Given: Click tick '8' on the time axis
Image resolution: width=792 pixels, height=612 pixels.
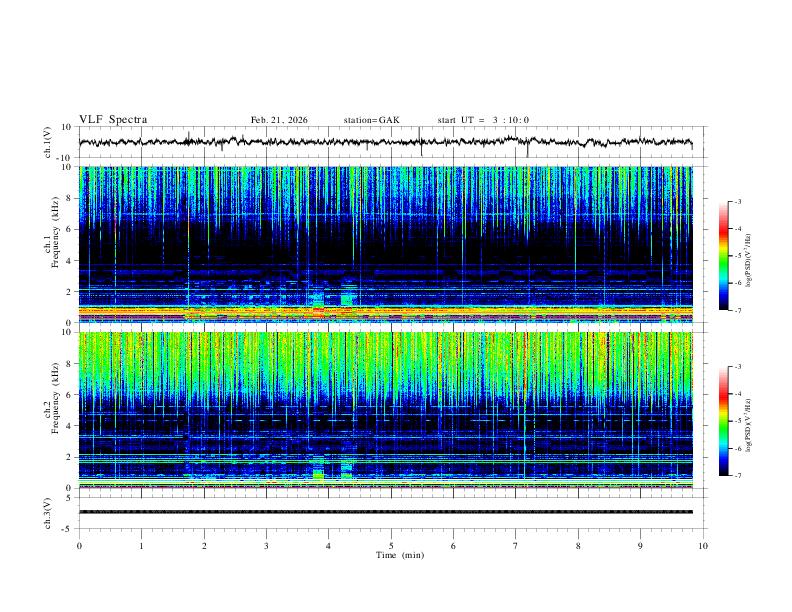Looking at the screenshot, I should [578, 546].
